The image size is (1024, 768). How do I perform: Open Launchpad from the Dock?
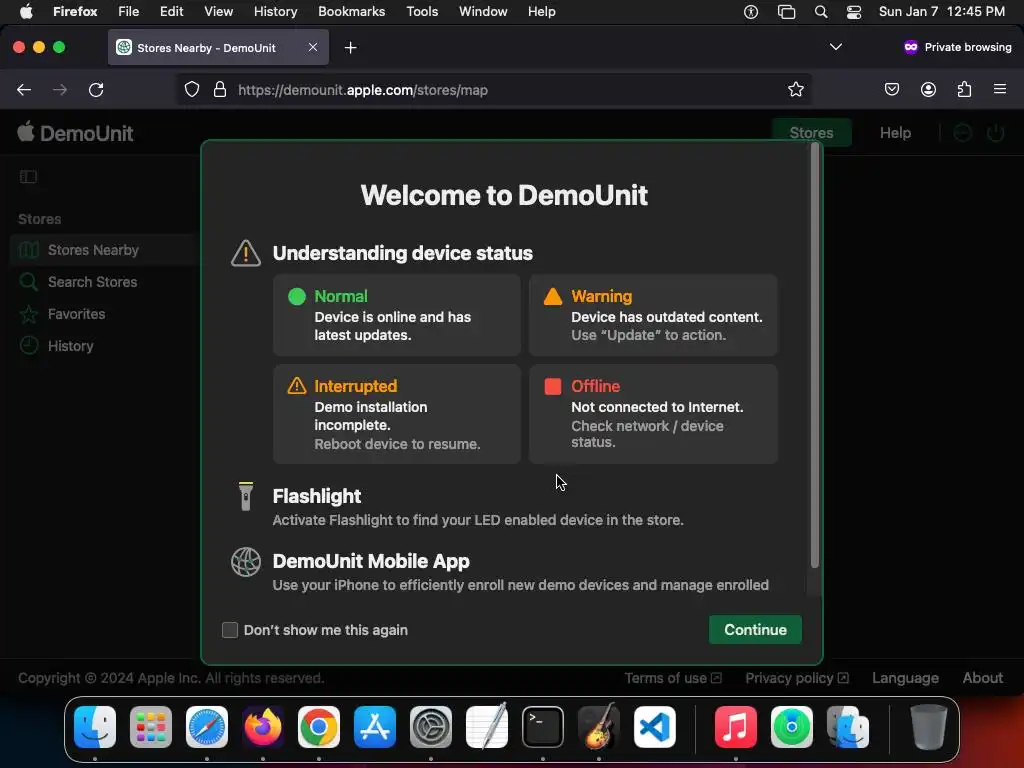[x=151, y=727]
